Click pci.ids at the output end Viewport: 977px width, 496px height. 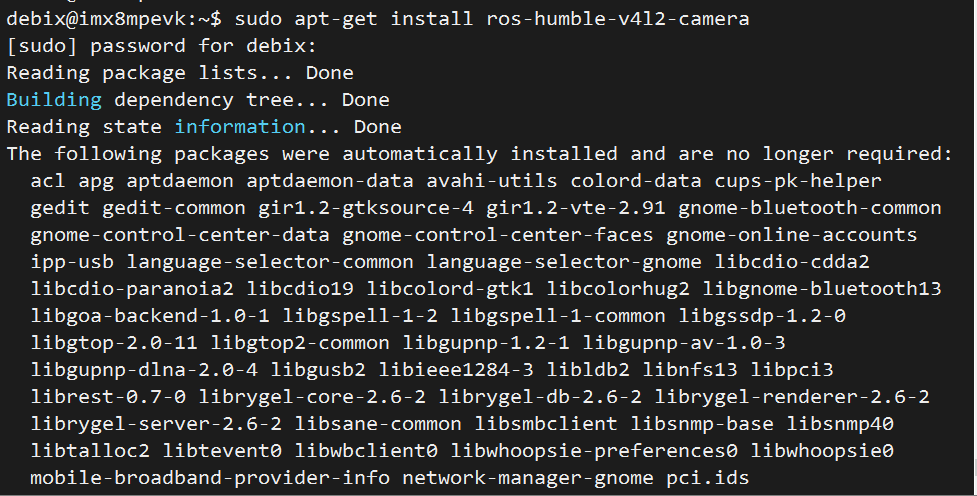pos(707,478)
